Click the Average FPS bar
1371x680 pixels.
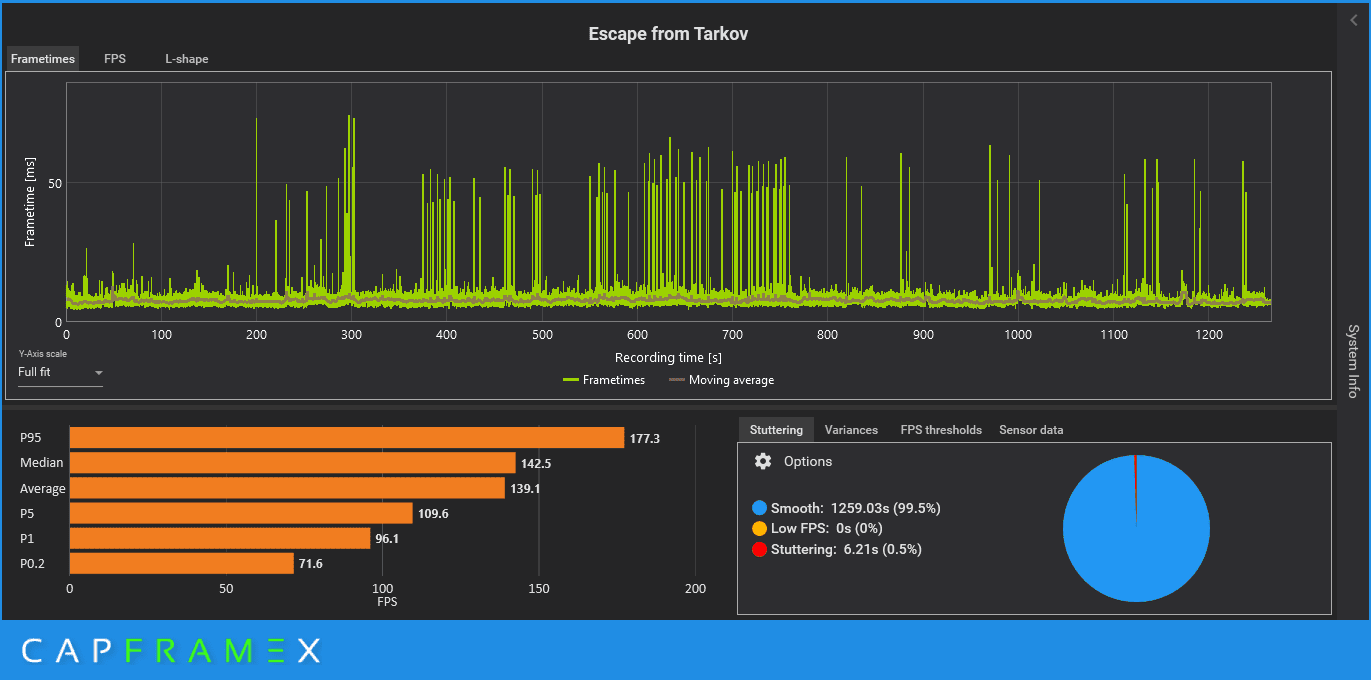pos(287,488)
